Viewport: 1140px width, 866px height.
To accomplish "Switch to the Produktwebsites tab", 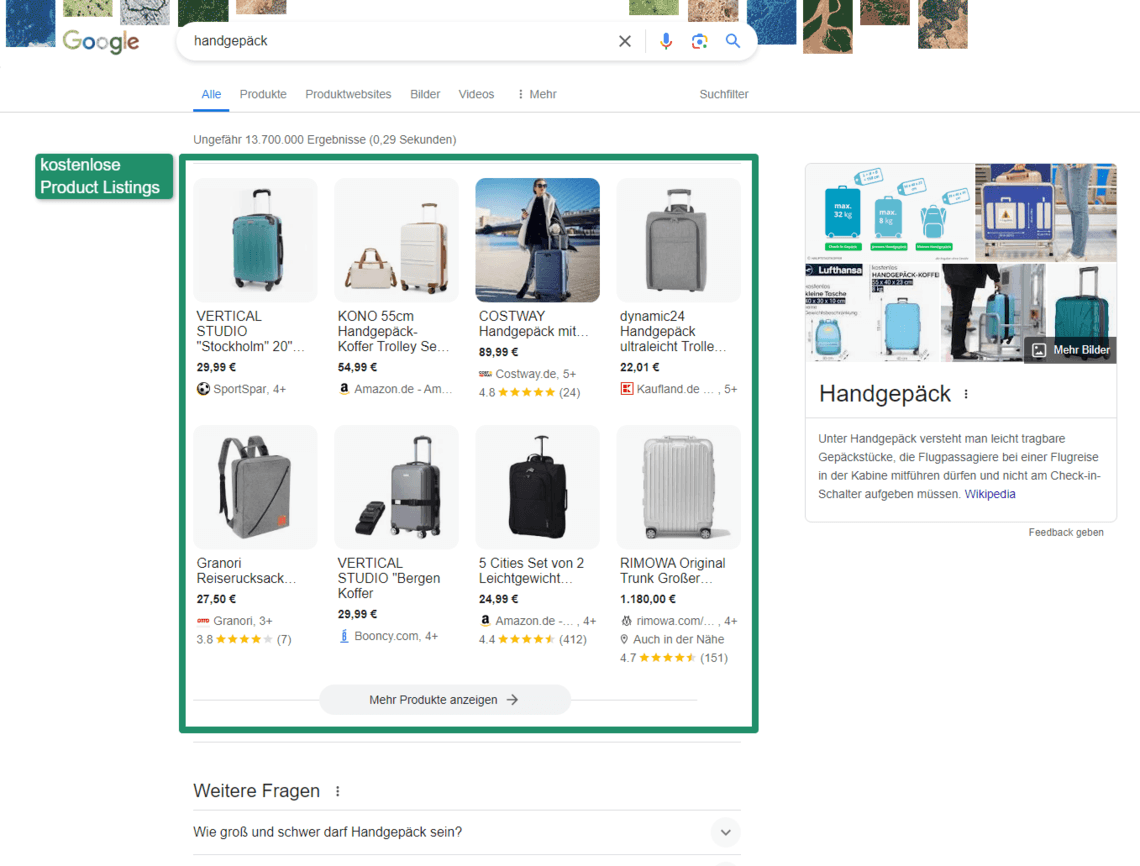I will 348,95.
